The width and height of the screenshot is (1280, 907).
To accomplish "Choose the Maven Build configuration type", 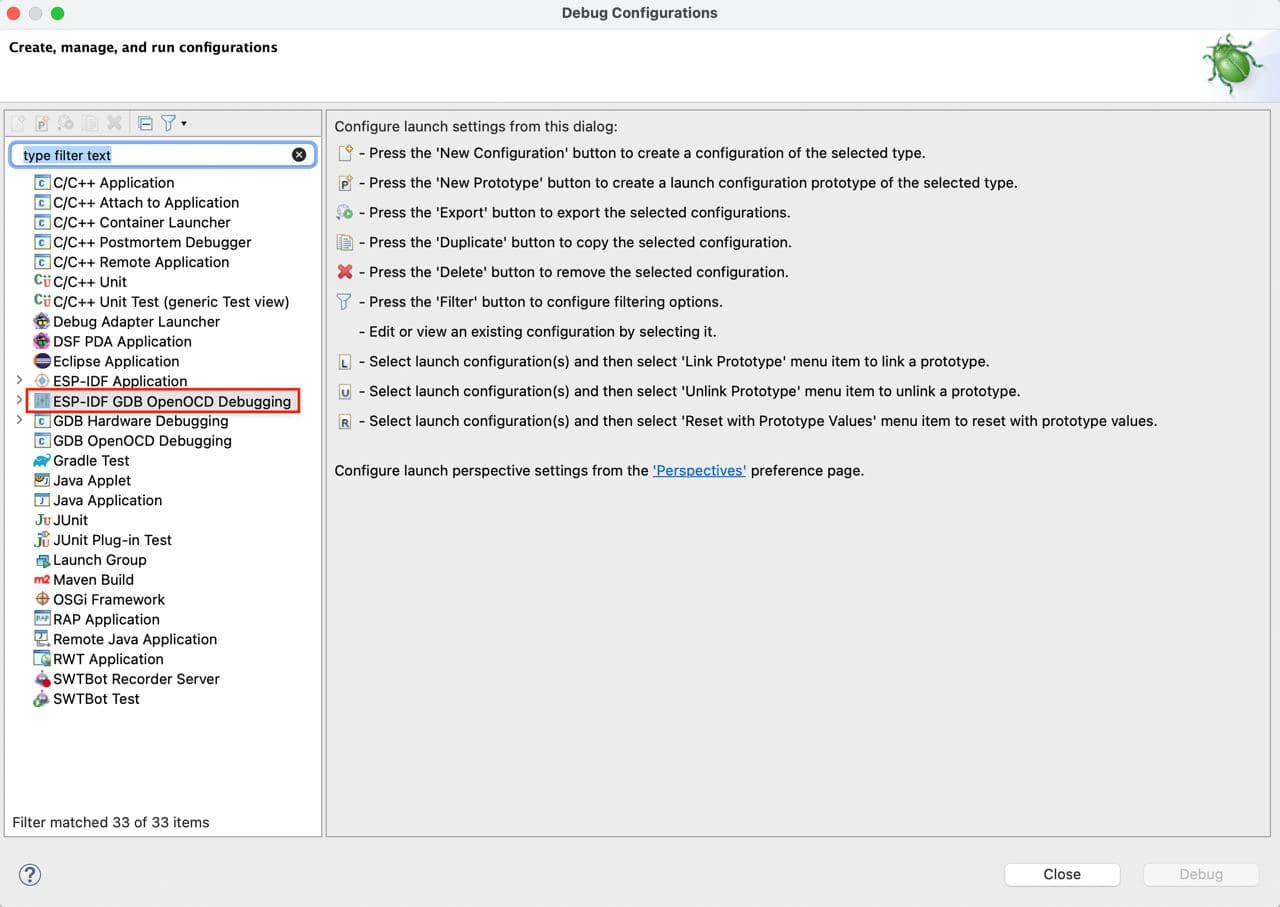I will pyautogui.click(x=93, y=580).
